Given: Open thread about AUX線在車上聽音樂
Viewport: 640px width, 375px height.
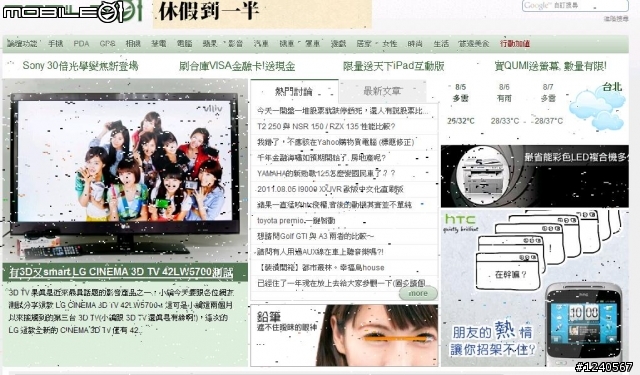Looking at the screenshot, I should (x=320, y=252).
